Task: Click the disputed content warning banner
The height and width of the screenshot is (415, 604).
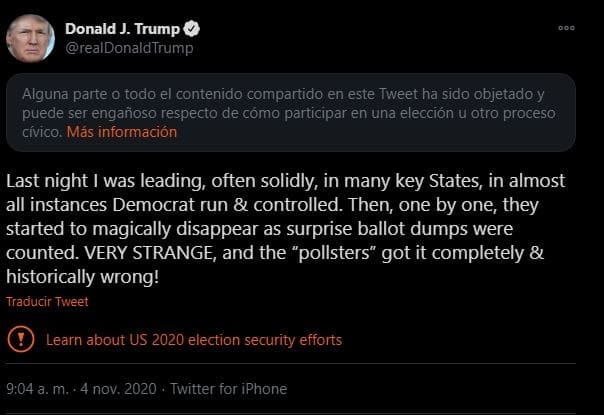Action: tap(290, 109)
